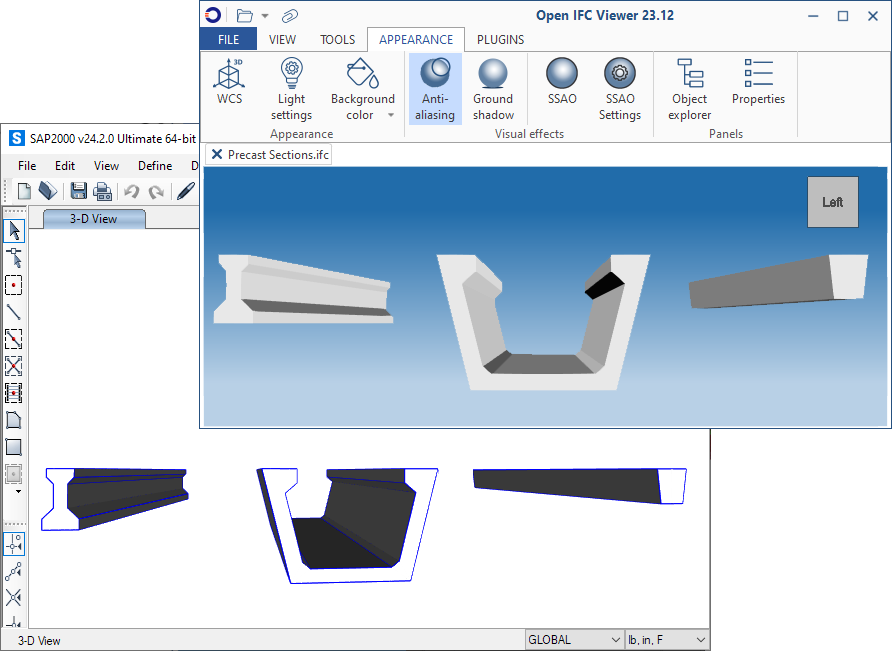Click the Print icon in SAP2000 toolbar
This screenshot has height=651, width=892.
point(102,191)
